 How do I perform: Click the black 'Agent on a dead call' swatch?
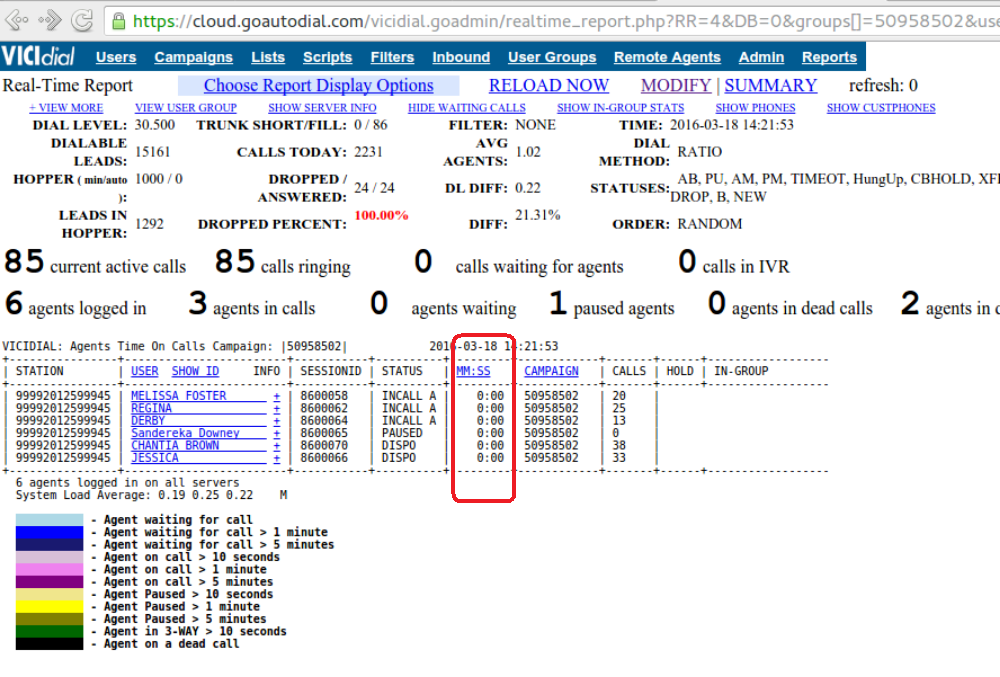click(49, 644)
